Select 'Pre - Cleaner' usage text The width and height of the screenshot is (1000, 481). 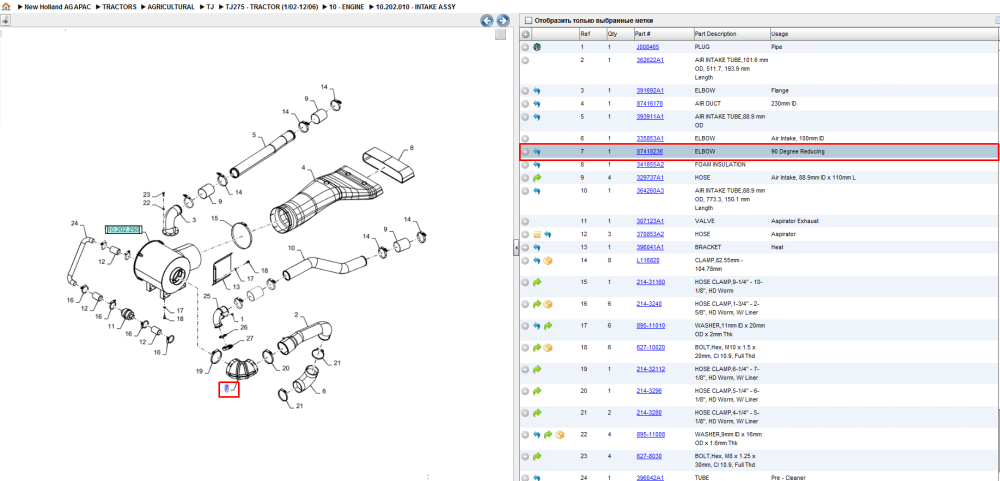point(789,477)
